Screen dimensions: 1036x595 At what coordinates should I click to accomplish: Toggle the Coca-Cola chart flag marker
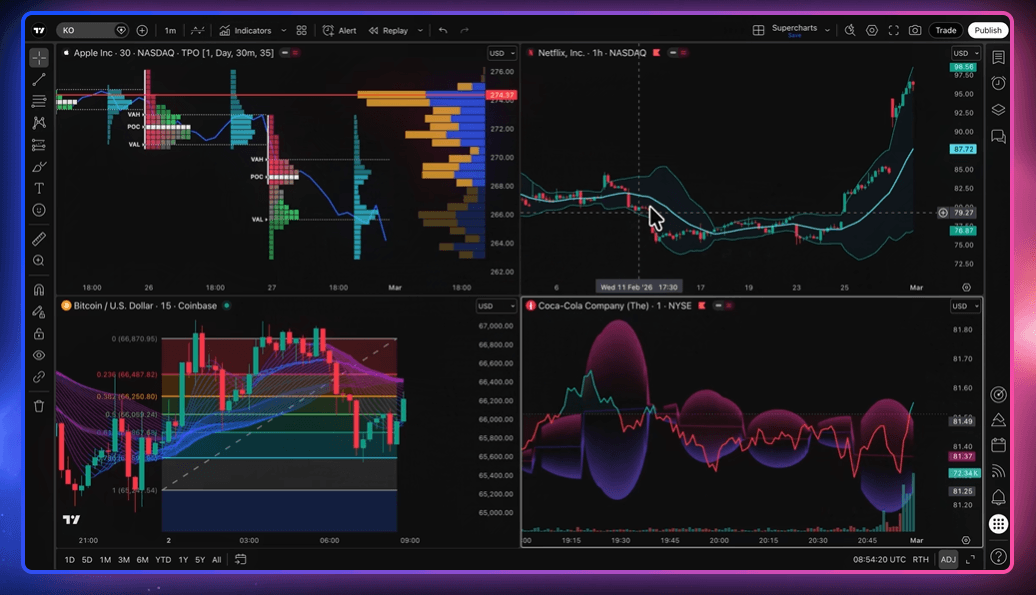(702, 306)
